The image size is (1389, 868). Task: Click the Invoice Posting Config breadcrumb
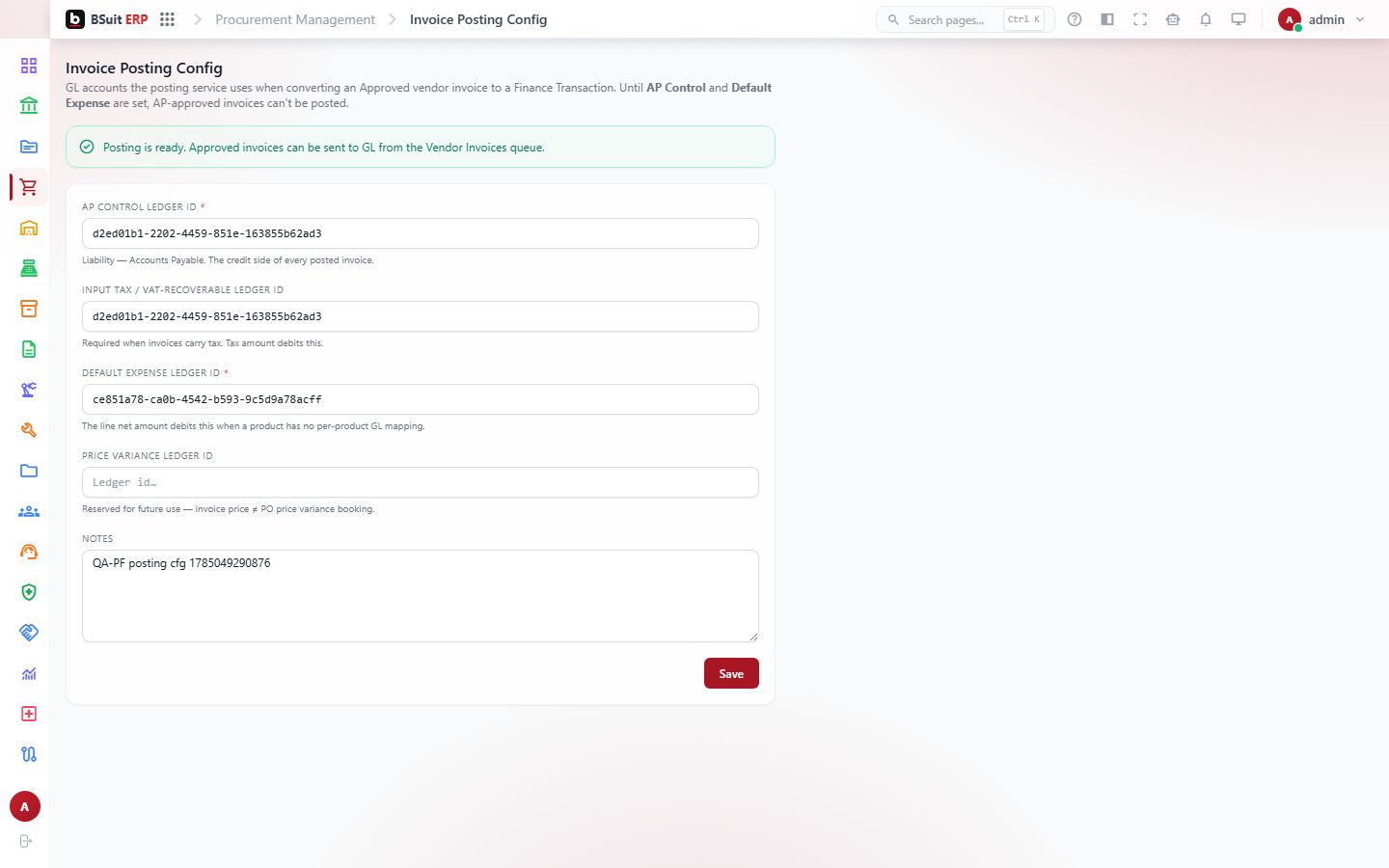[478, 19]
